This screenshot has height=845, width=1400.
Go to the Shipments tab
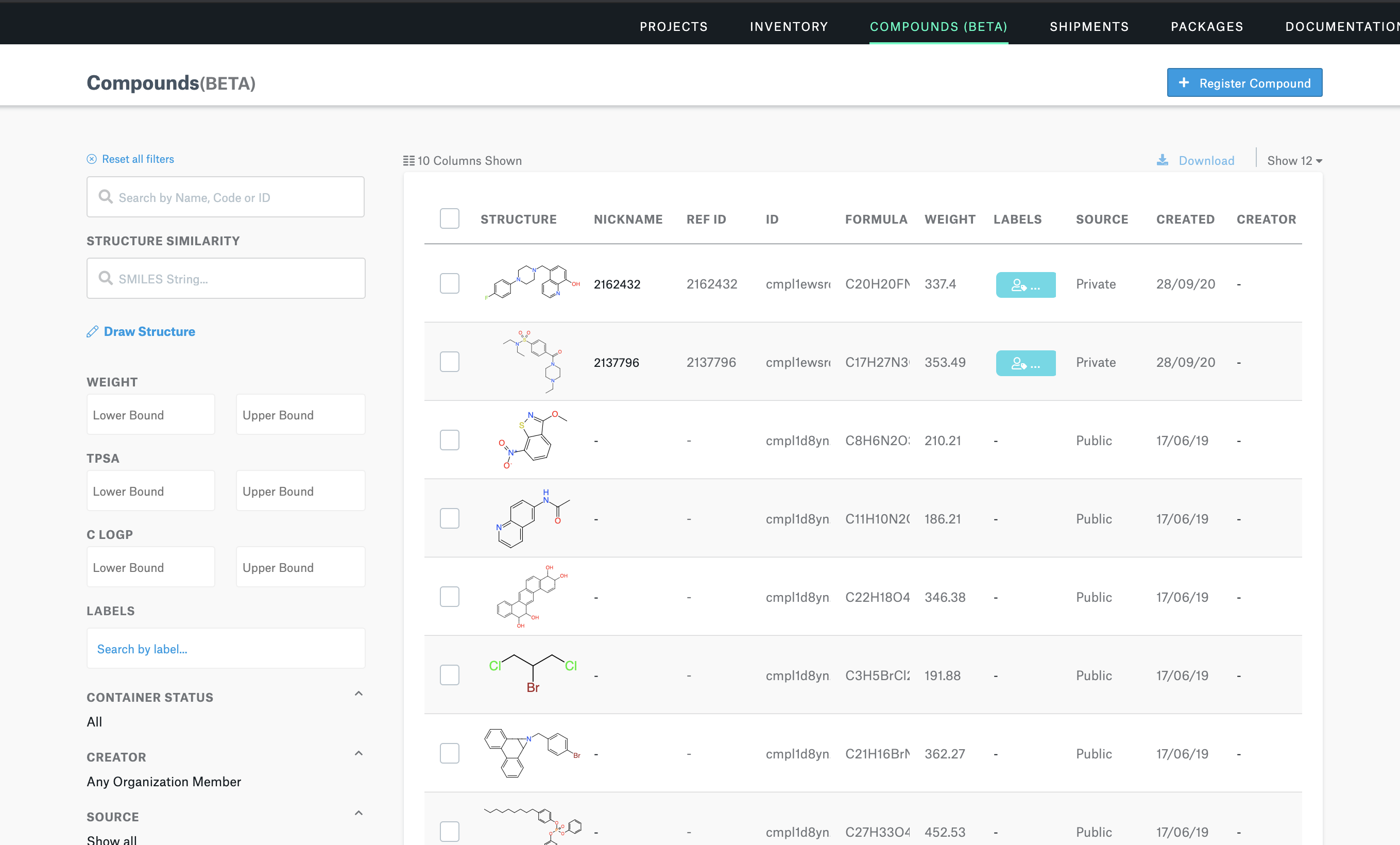coord(1089,27)
